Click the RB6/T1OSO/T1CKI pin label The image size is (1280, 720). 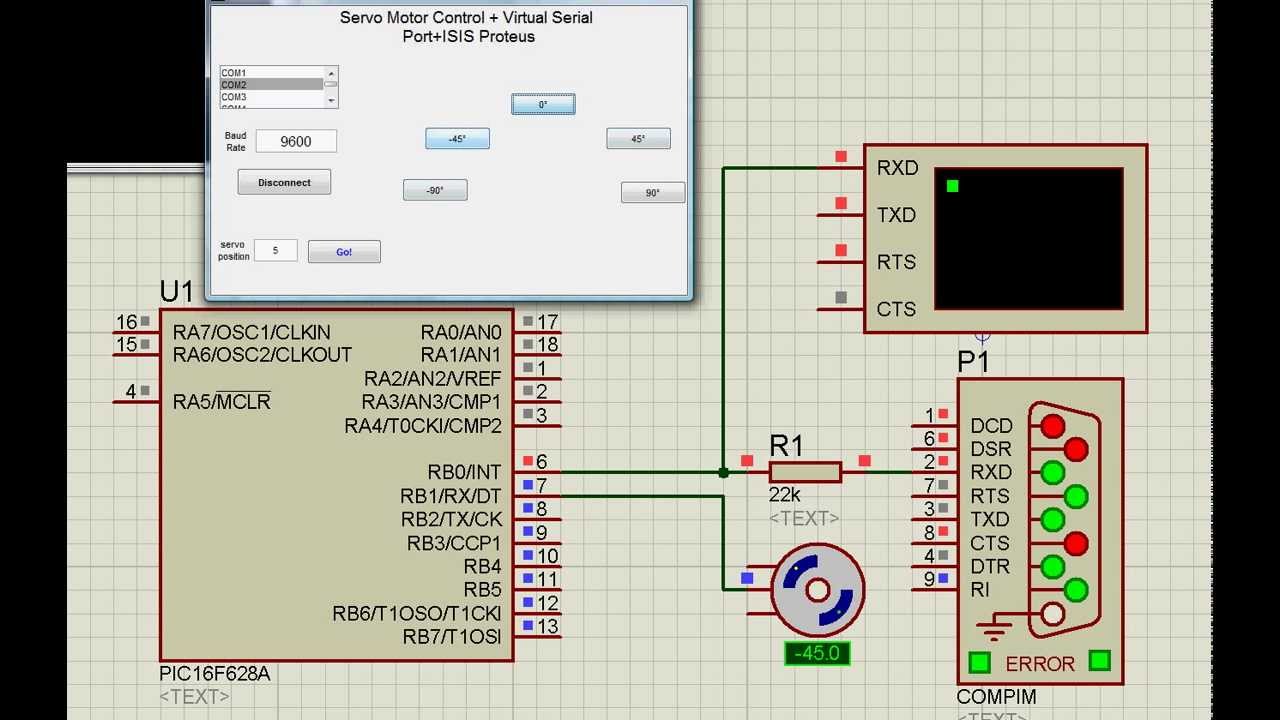(x=417, y=614)
